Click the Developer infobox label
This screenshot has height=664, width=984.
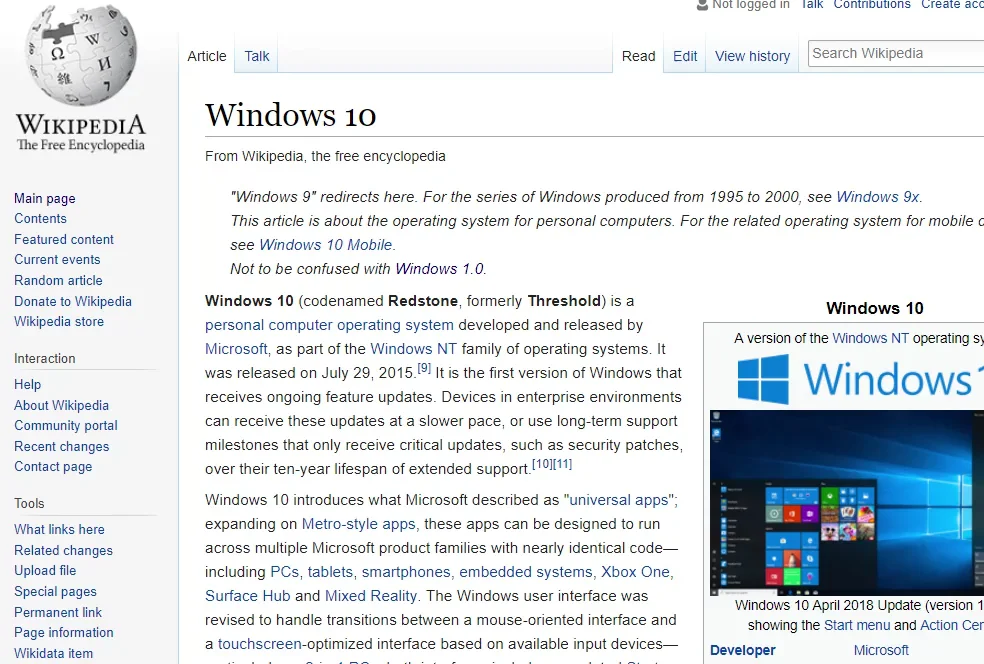[x=742, y=650]
